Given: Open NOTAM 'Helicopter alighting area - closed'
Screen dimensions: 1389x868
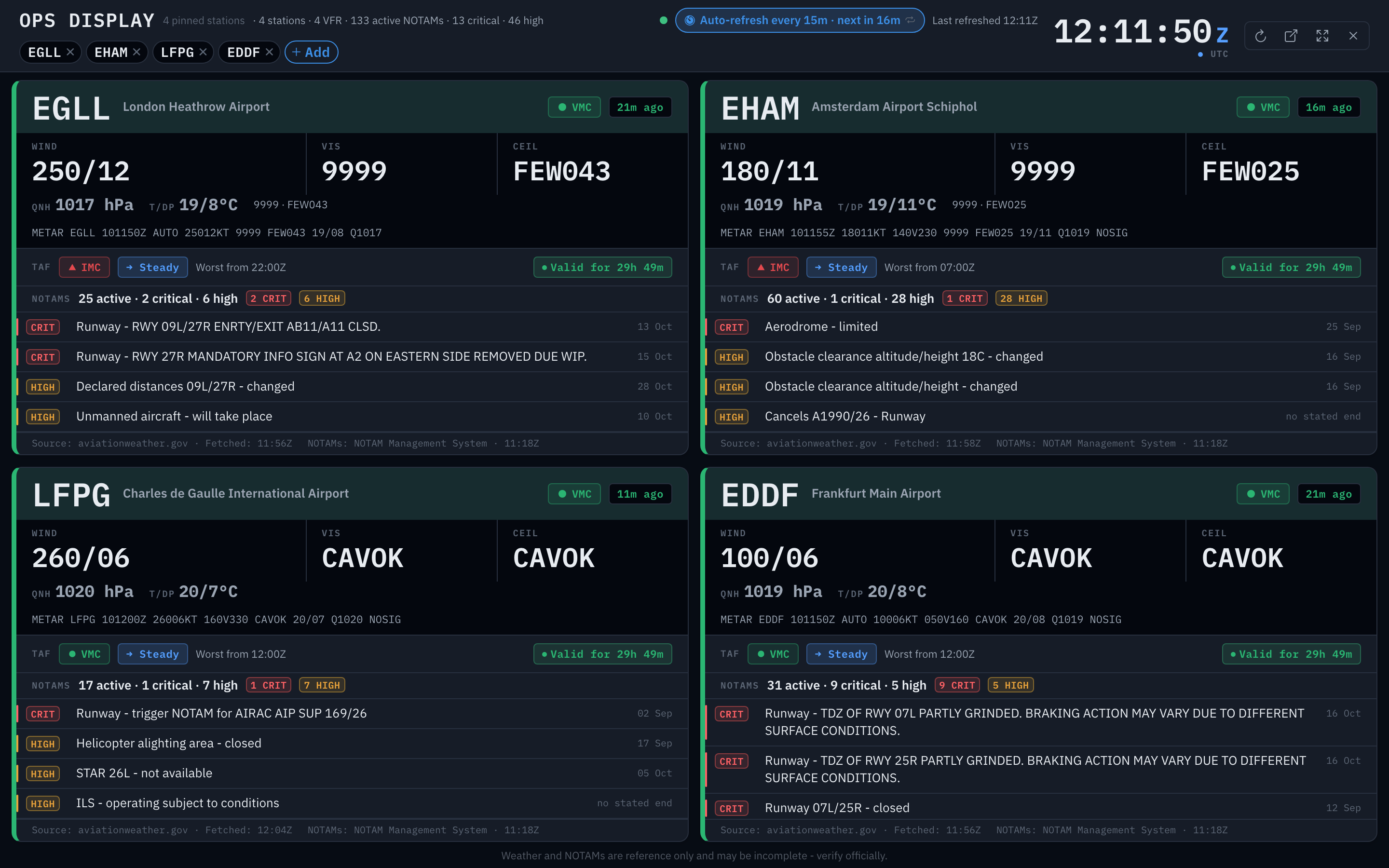Looking at the screenshot, I should pos(352,744).
